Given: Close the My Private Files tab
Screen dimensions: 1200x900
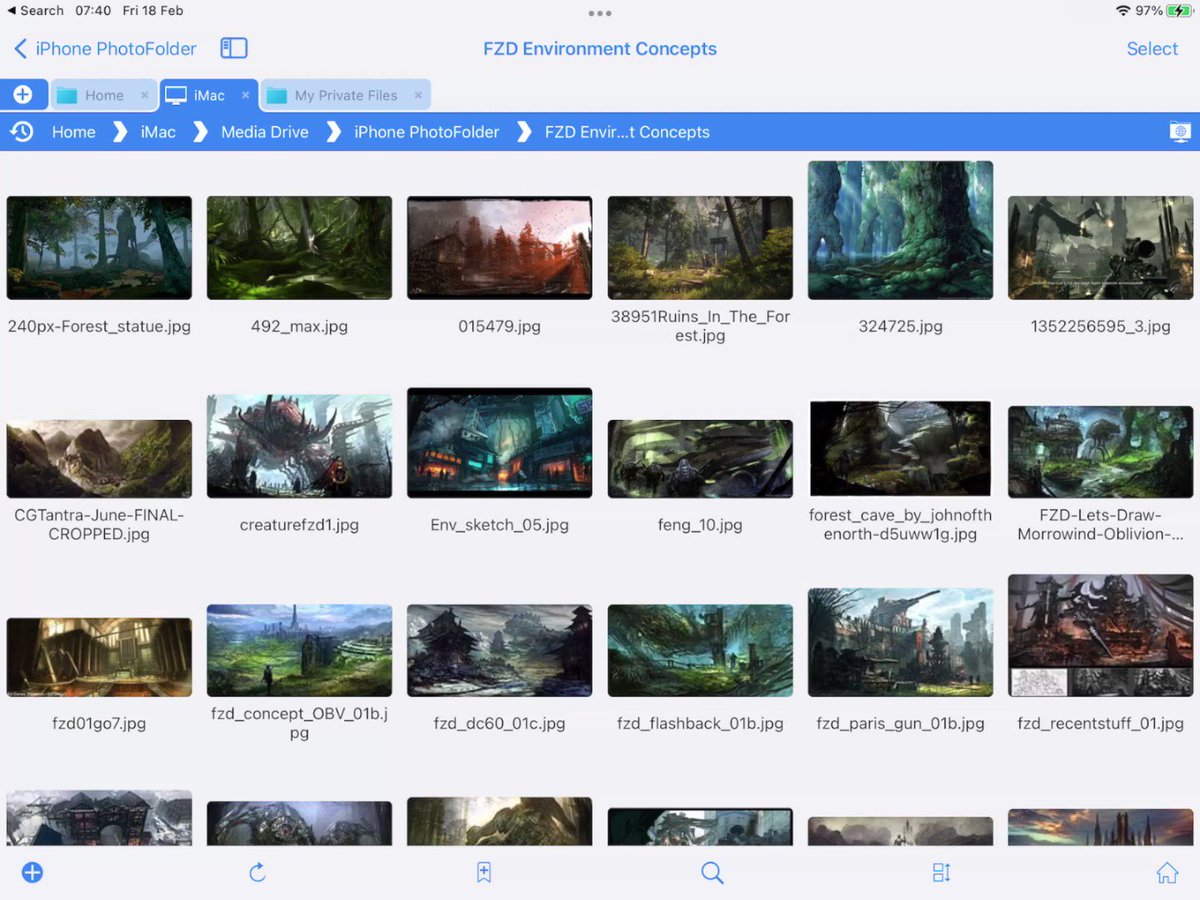Looking at the screenshot, I should pyautogui.click(x=418, y=95).
